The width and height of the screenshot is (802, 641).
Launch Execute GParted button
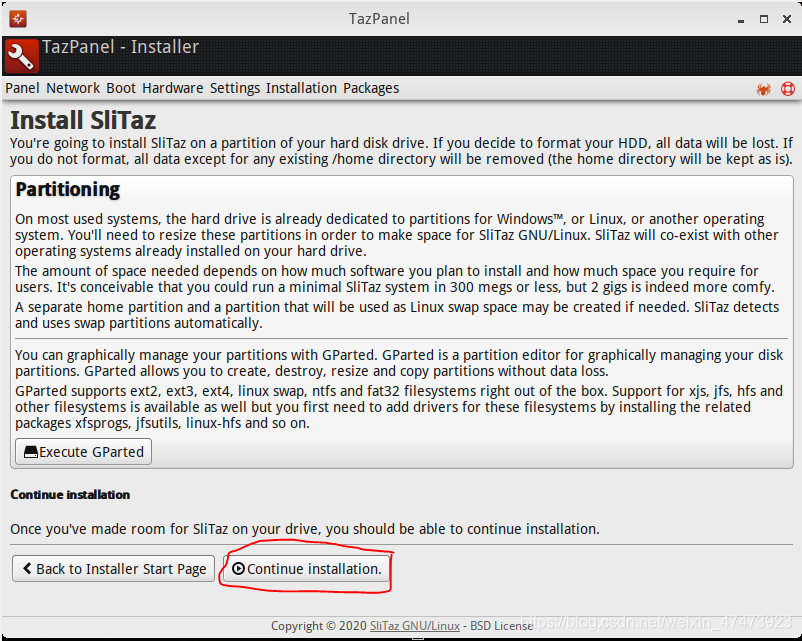[83, 452]
